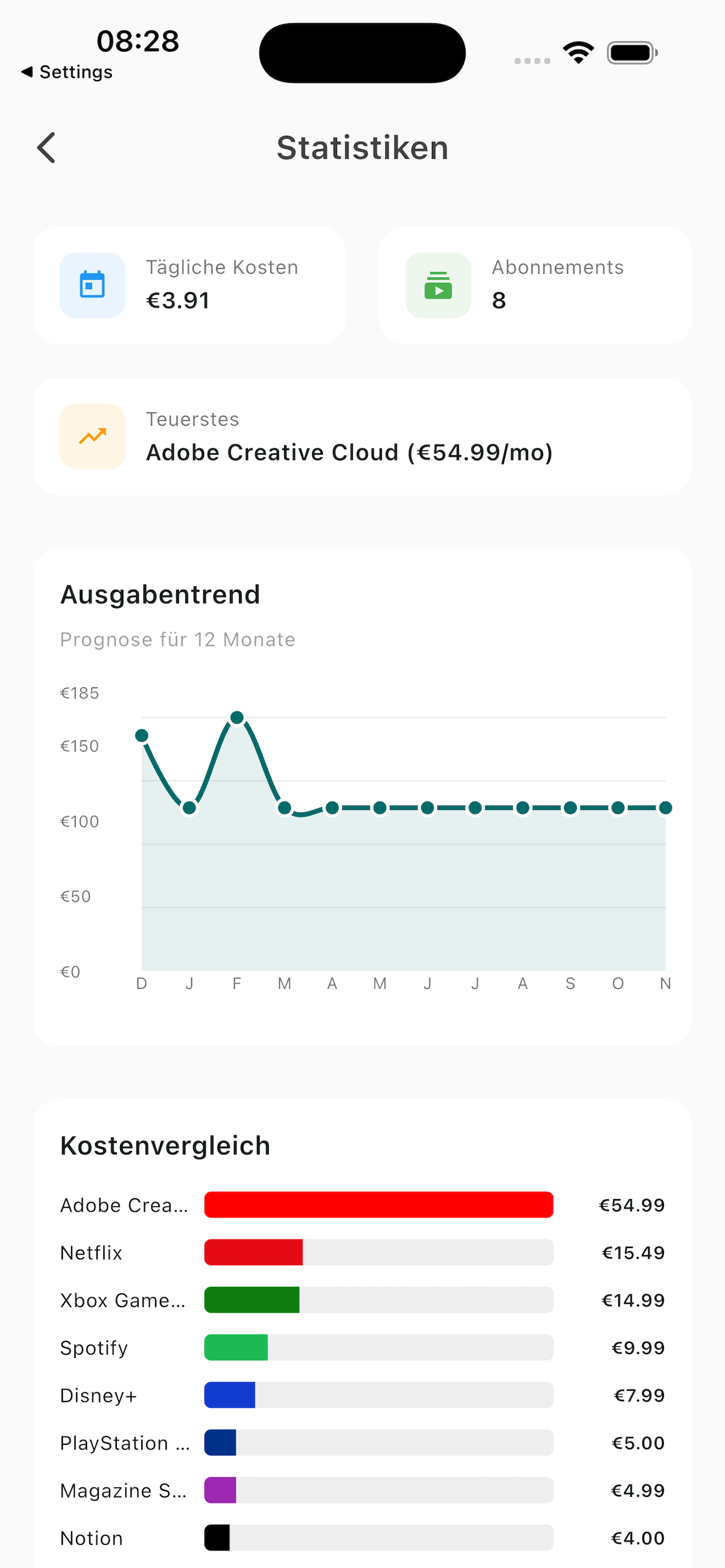Tap the green Spotify cost bar
Viewport: 725px width, 1568px height.
236,1347
